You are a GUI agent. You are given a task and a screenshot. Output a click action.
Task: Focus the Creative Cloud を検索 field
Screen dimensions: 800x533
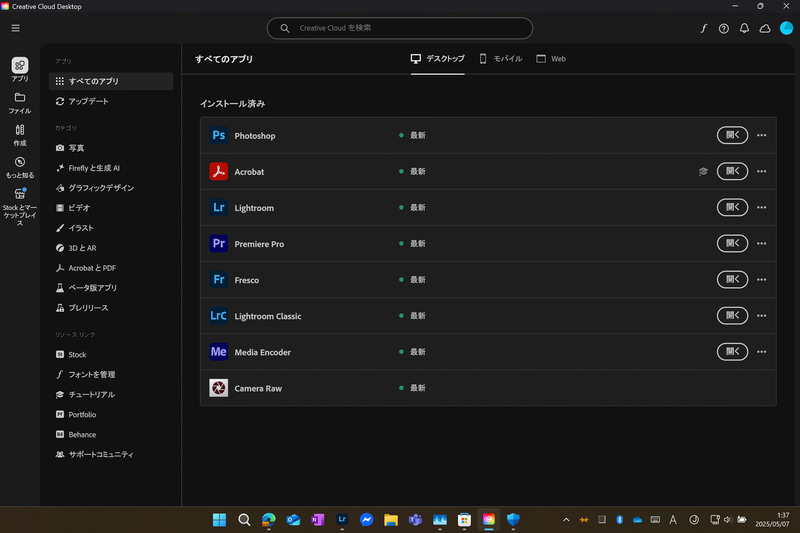point(399,28)
